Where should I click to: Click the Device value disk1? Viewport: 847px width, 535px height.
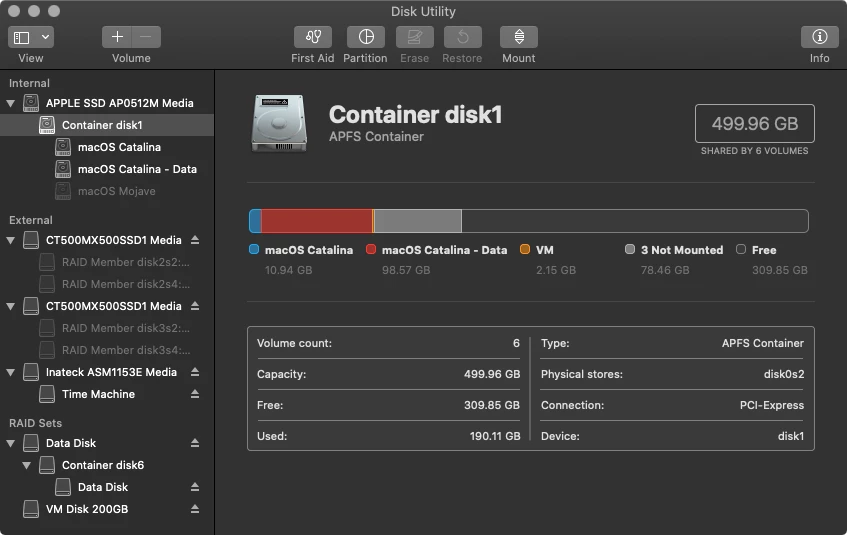pyautogui.click(x=791, y=436)
